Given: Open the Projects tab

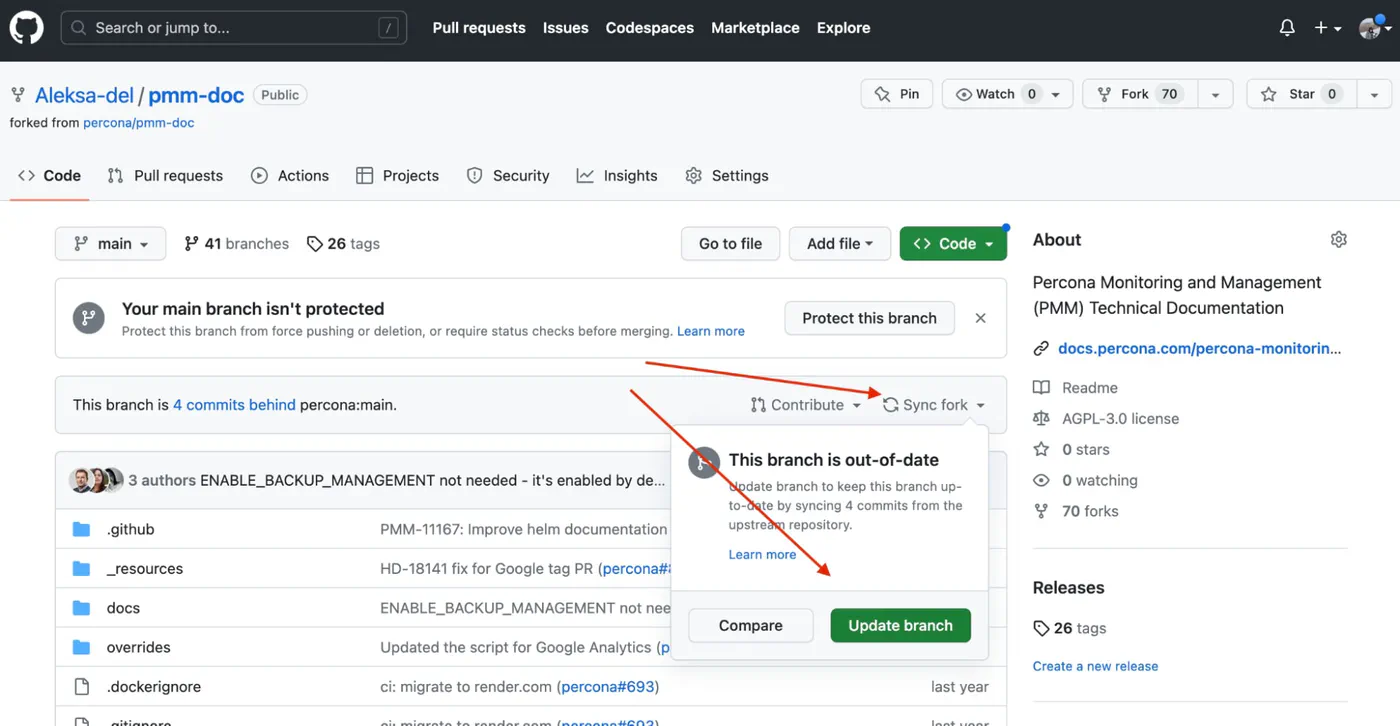Looking at the screenshot, I should click(x=398, y=176).
